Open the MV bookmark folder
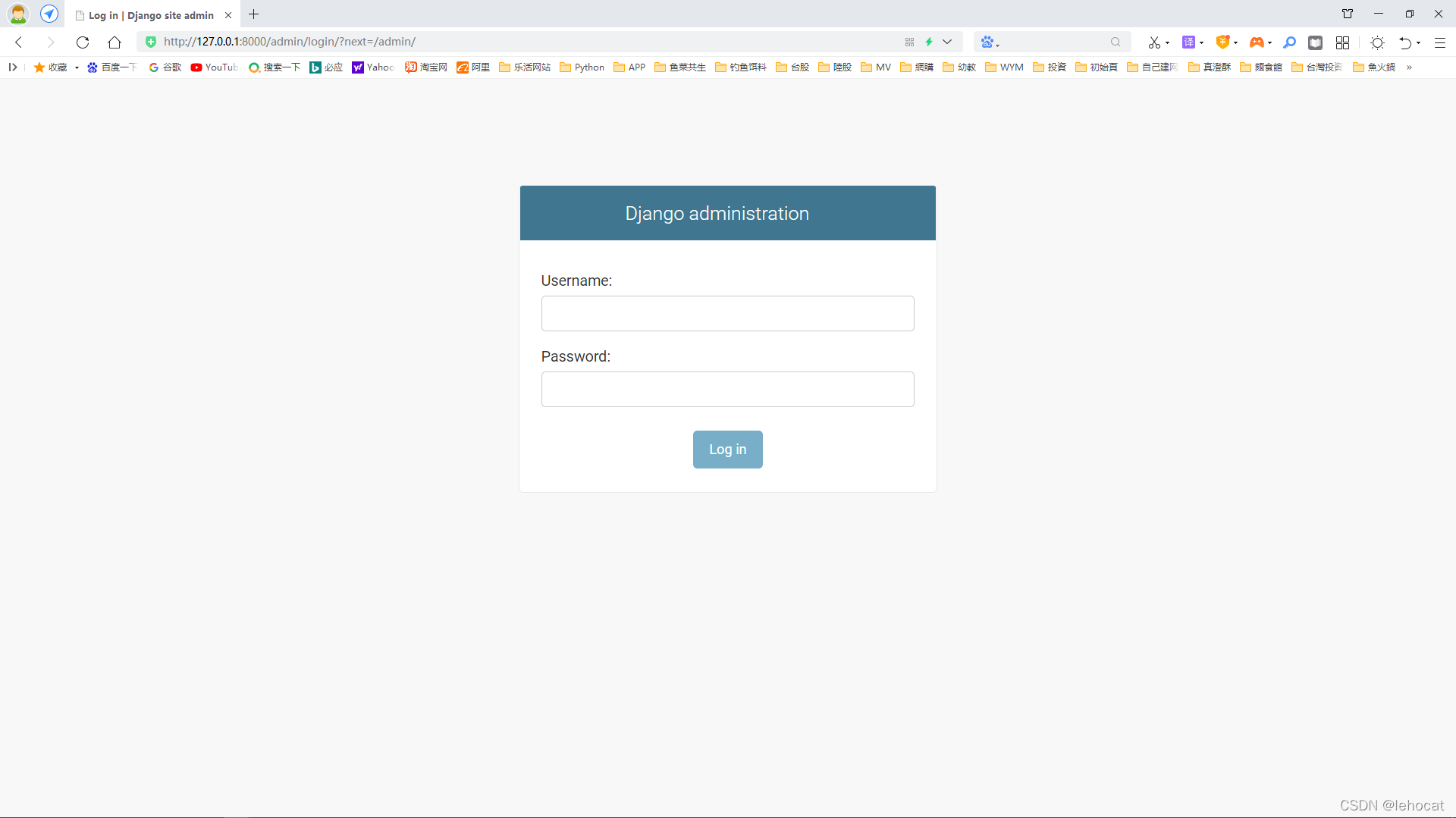This screenshot has width=1456, height=818. [x=876, y=67]
